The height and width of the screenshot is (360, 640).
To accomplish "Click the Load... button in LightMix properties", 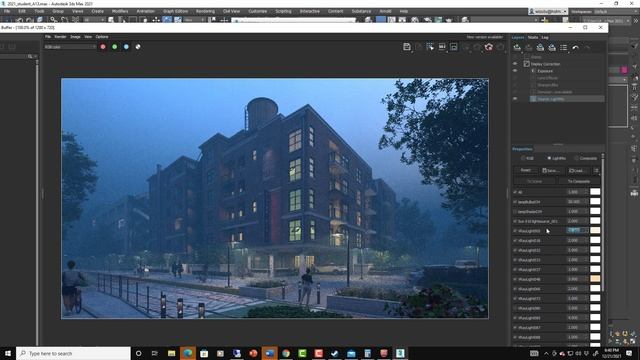I will click(578, 170).
